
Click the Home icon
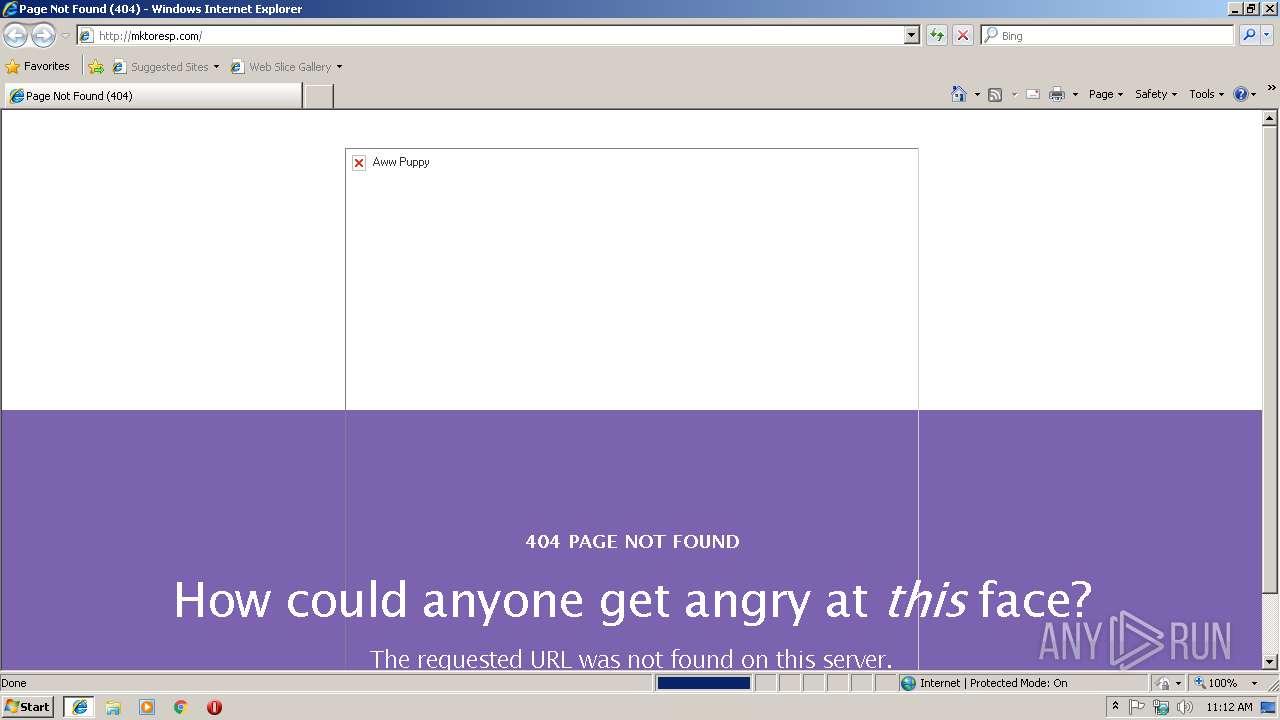click(958, 94)
